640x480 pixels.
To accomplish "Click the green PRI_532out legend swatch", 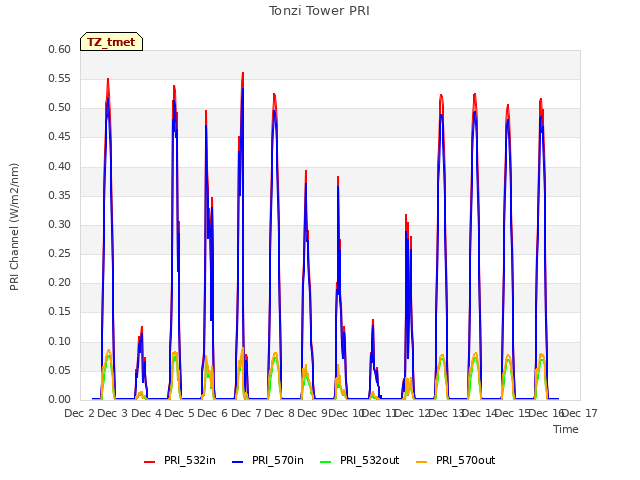I will [326, 461].
